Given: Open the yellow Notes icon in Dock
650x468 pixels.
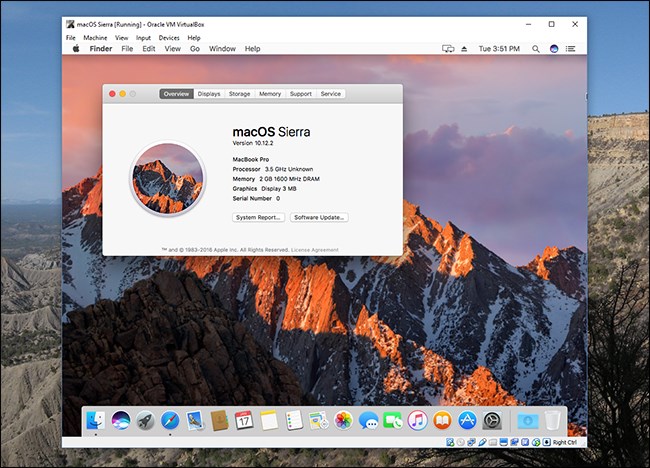Looking at the screenshot, I should coord(269,420).
